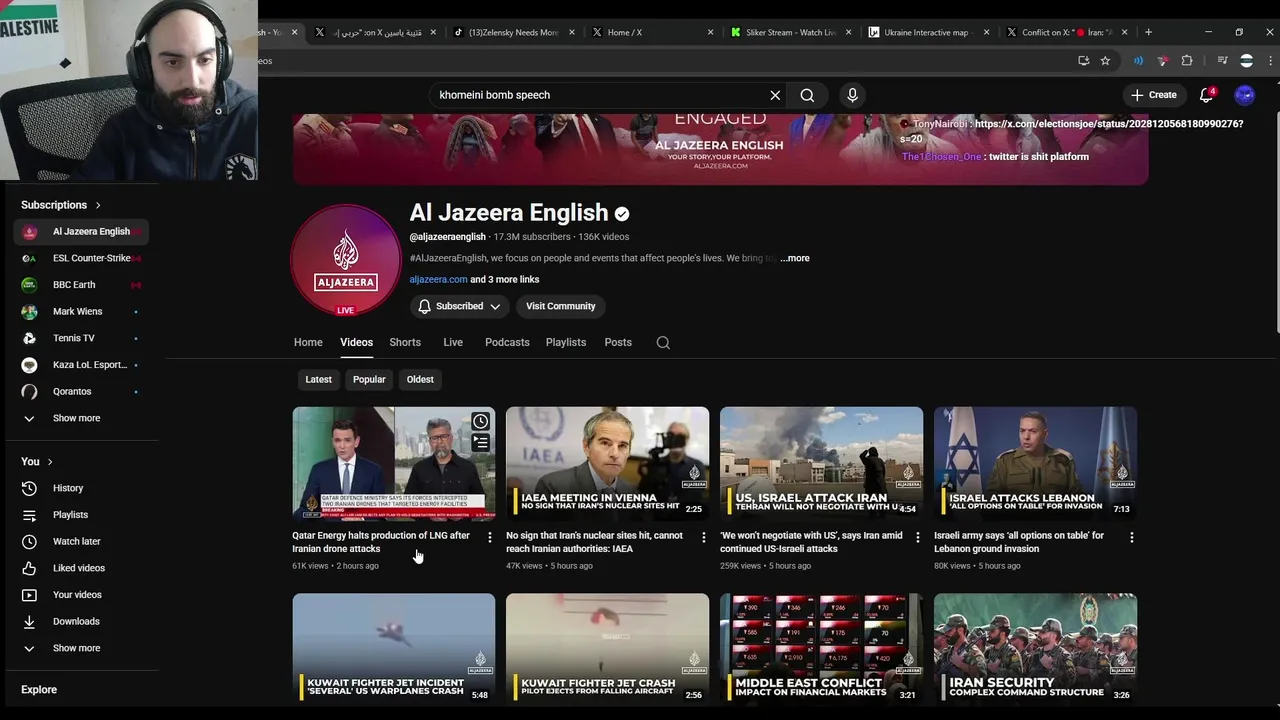Close the Home / X tab
The width and height of the screenshot is (1280, 720).
click(711, 32)
